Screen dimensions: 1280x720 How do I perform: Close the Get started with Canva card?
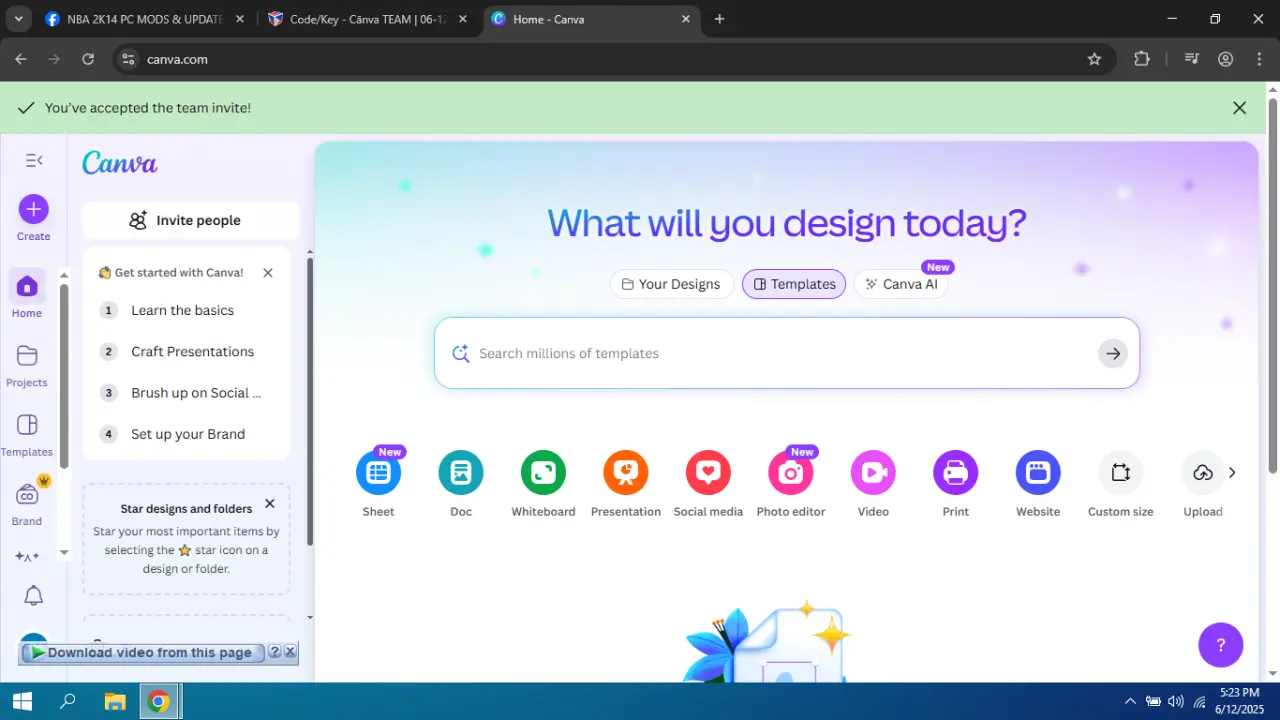pyautogui.click(x=268, y=272)
